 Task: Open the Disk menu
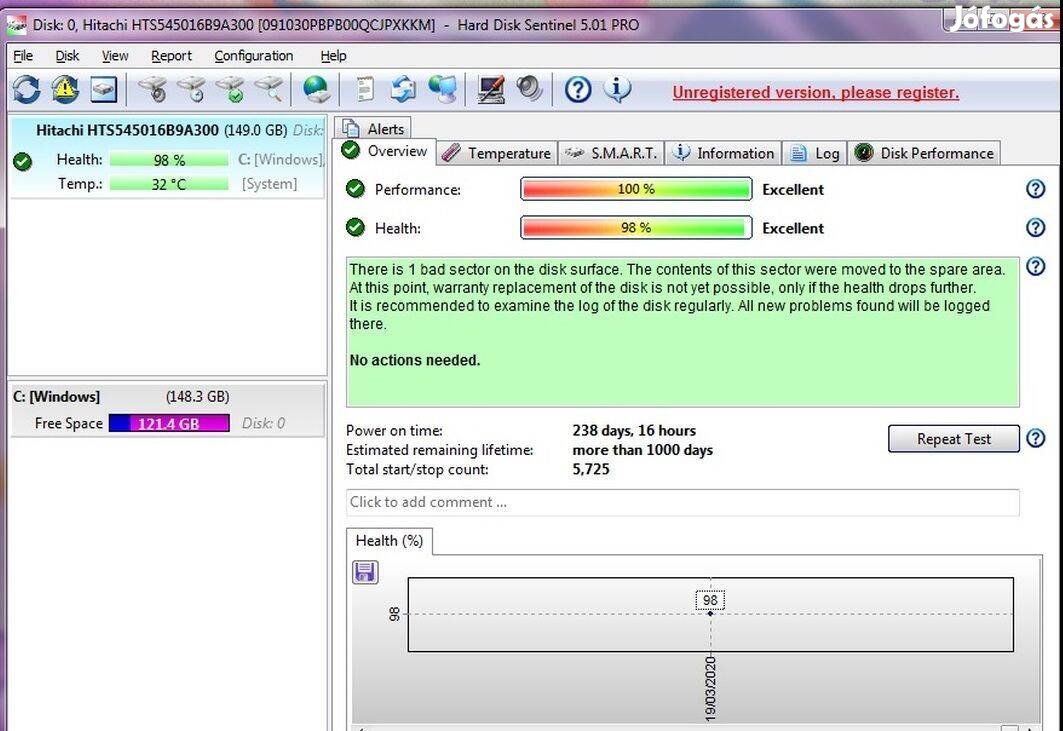click(x=67, y=56)
